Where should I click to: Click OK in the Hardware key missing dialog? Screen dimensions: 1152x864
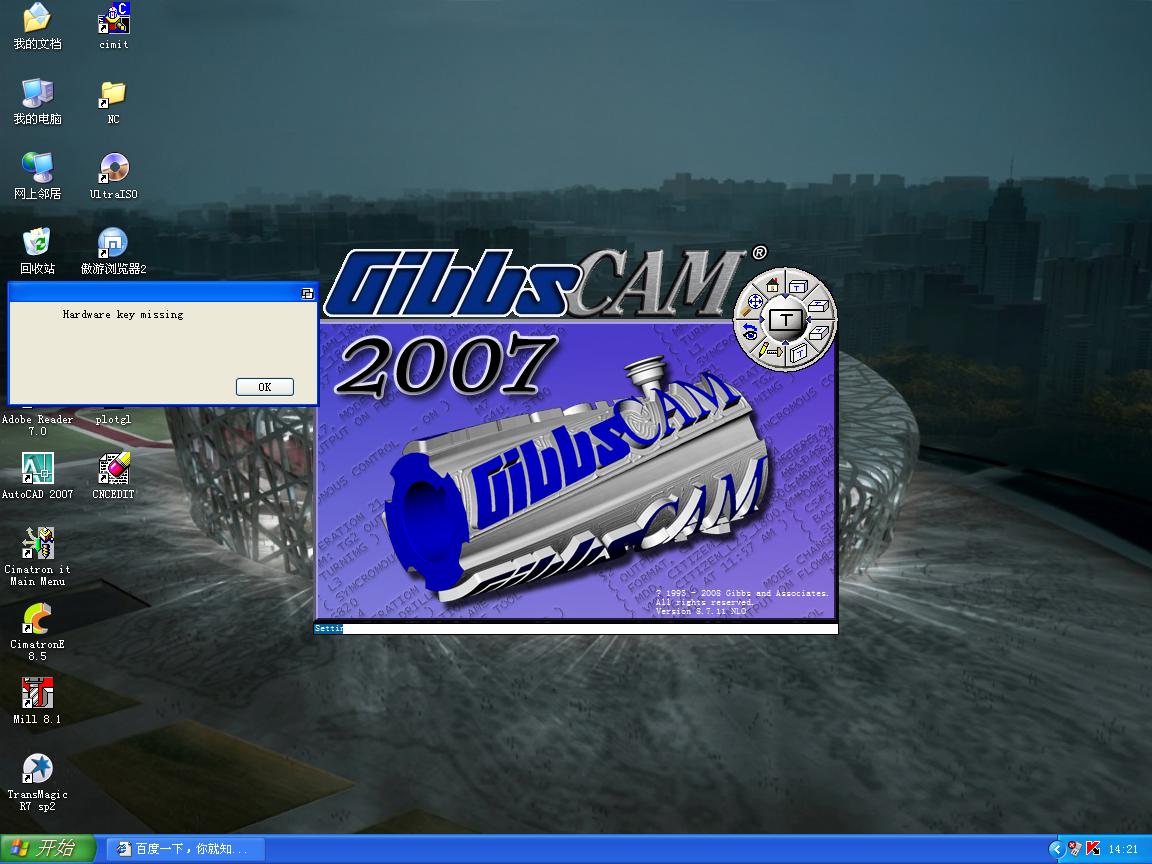click(264, 387)
